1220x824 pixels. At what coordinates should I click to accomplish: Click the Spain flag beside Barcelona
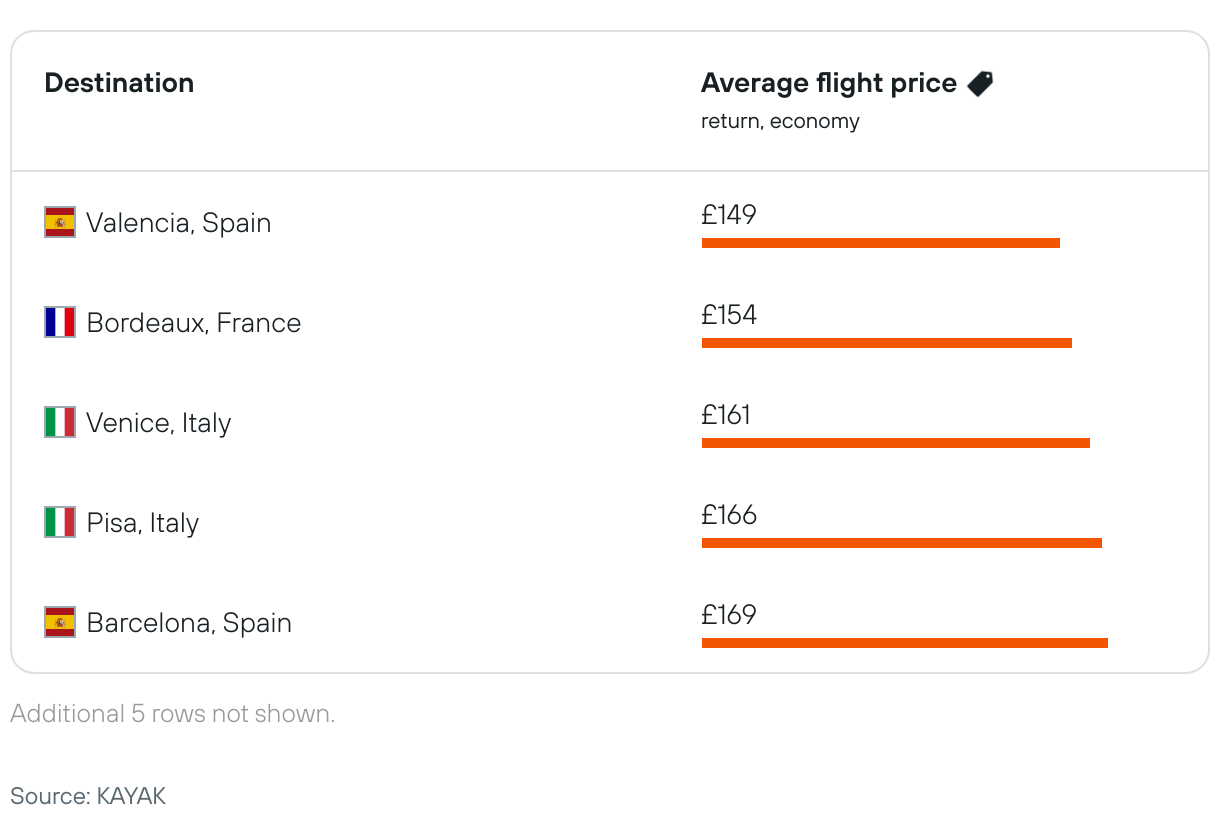(60, 622)
